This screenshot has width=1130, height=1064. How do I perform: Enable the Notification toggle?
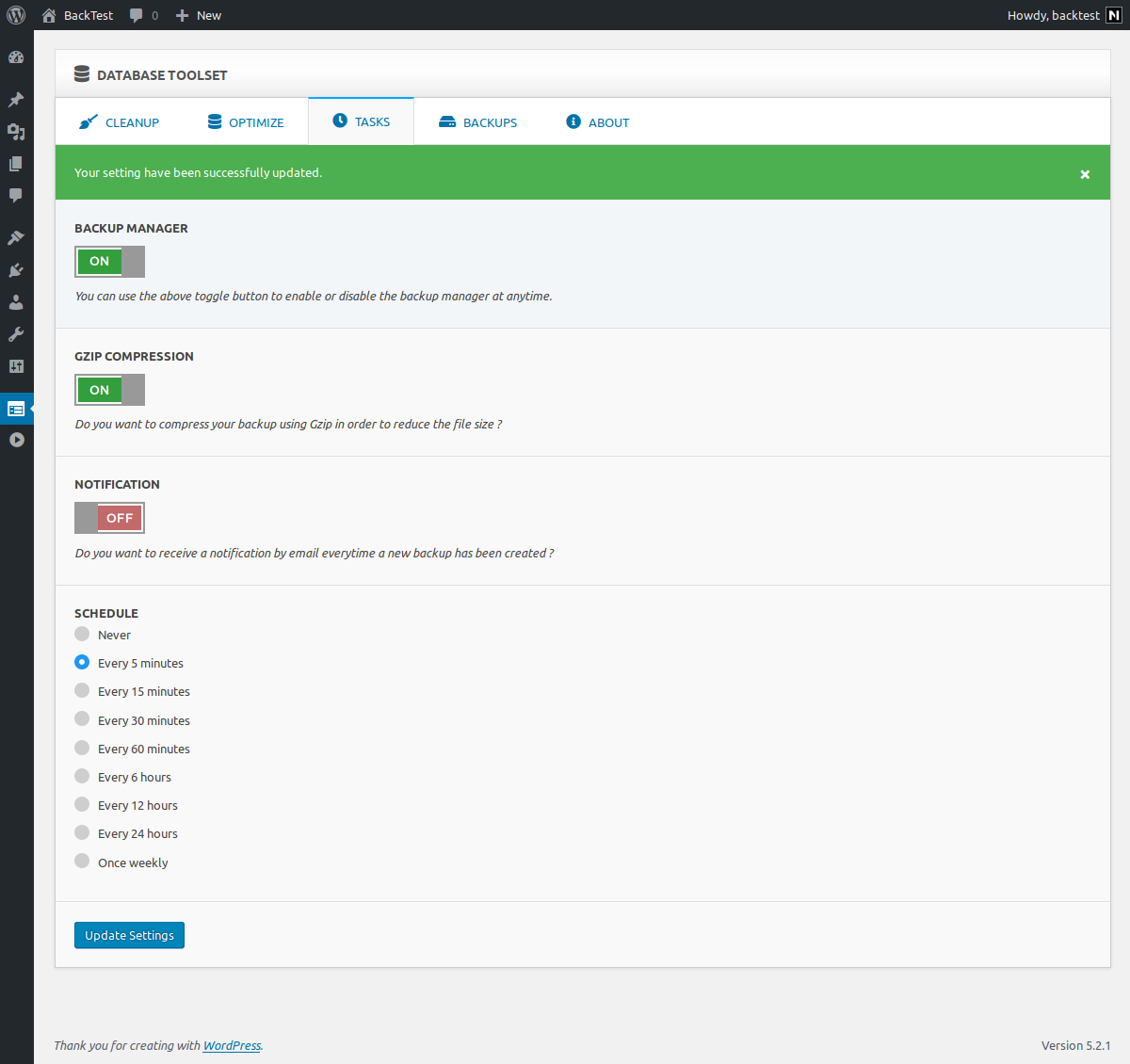pyautogui.click(x=109, y=518)
